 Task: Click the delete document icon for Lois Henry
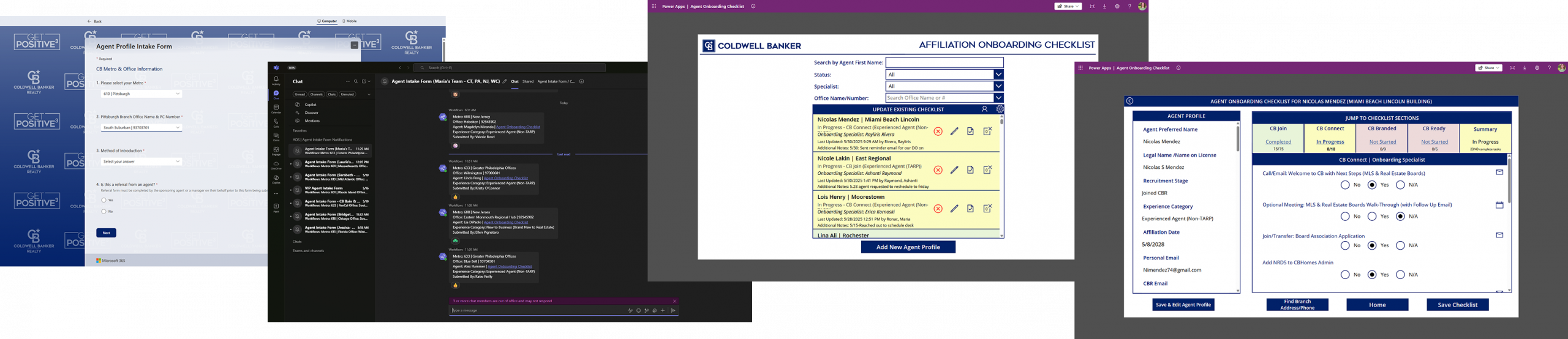point(987,209)
